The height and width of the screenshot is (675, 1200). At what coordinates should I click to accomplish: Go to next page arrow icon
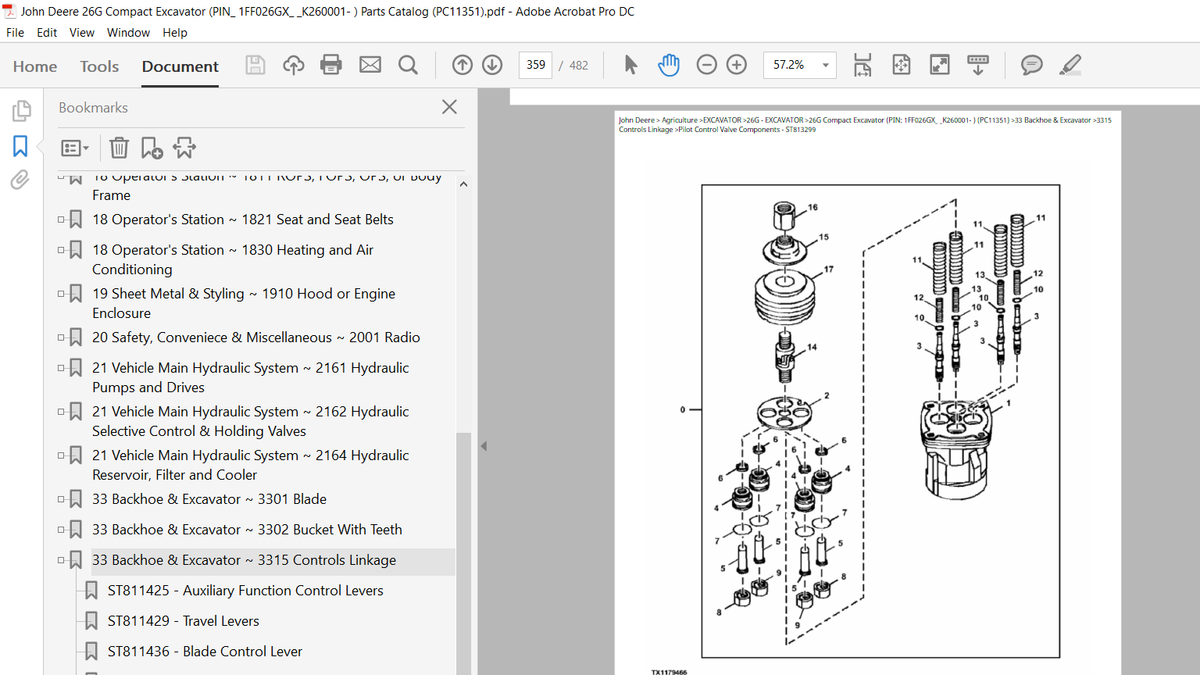492,66
